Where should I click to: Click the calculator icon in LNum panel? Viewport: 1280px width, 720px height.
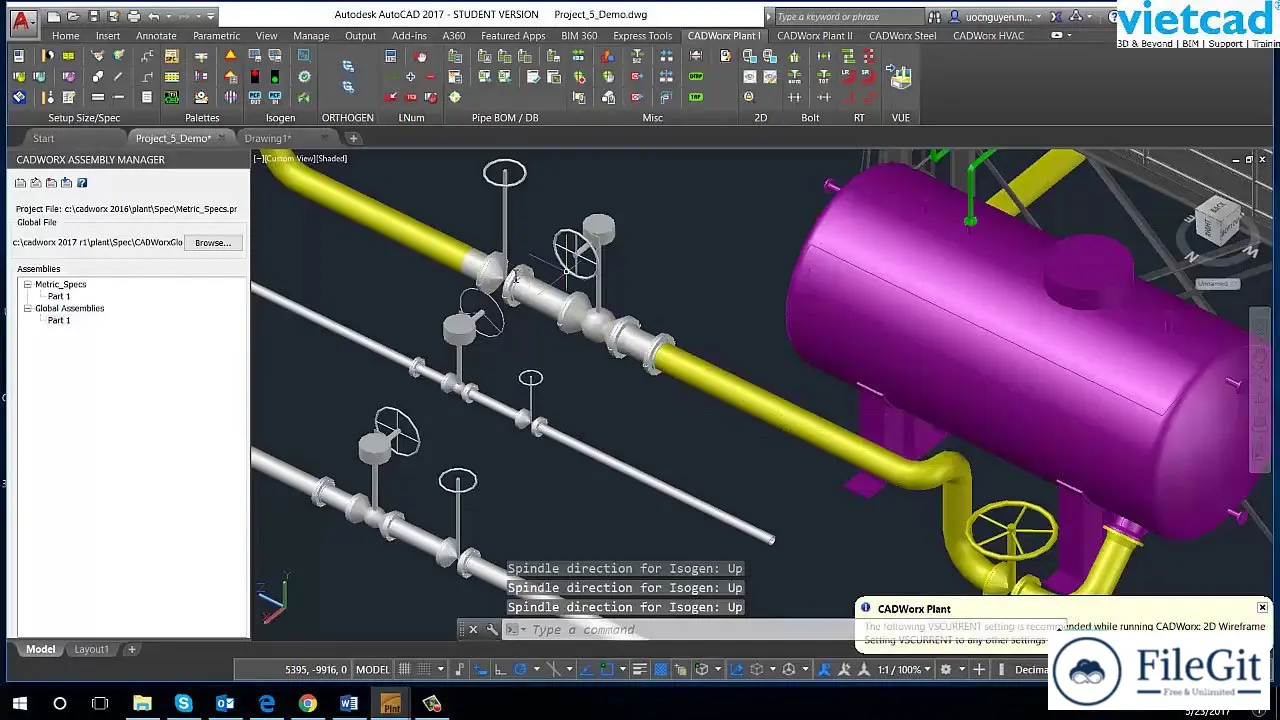point(390,55)
